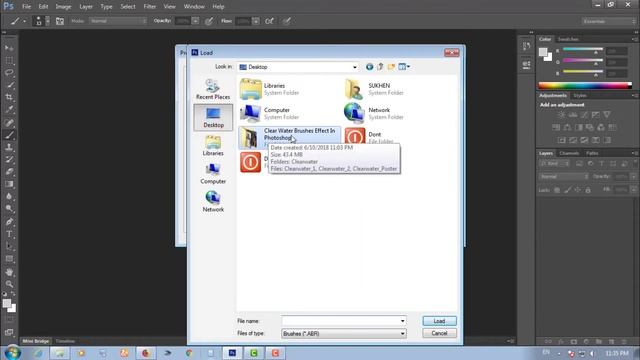Select the Magic Wand tool
This screenshot has height=360, width=640.
click(9, 85)
